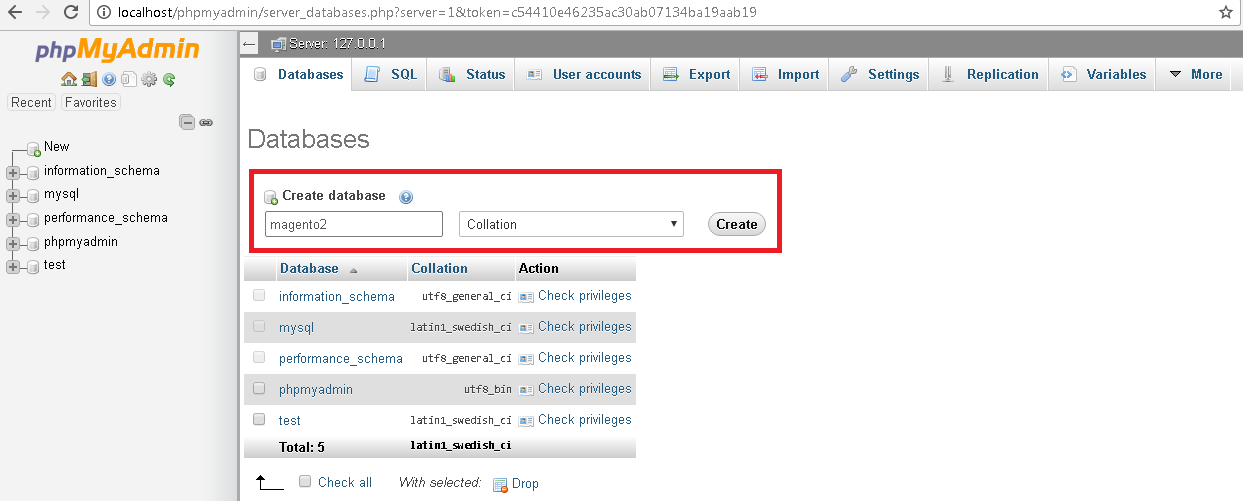Click the New database icon in tree
This screenshot has width=1243, height=501.
pyautogui.click(x=33, y=148)
